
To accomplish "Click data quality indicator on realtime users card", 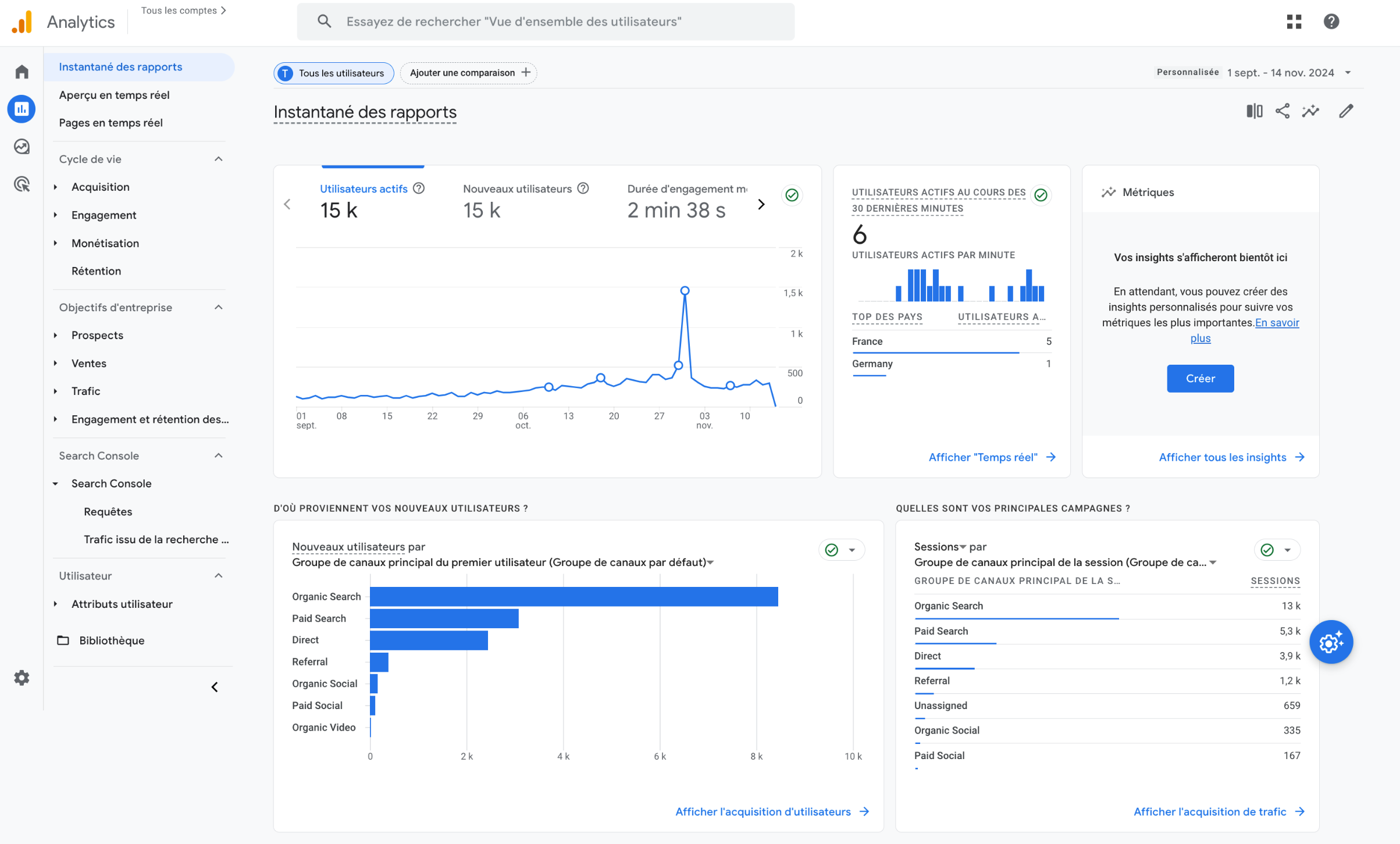I will point(1041,195).
